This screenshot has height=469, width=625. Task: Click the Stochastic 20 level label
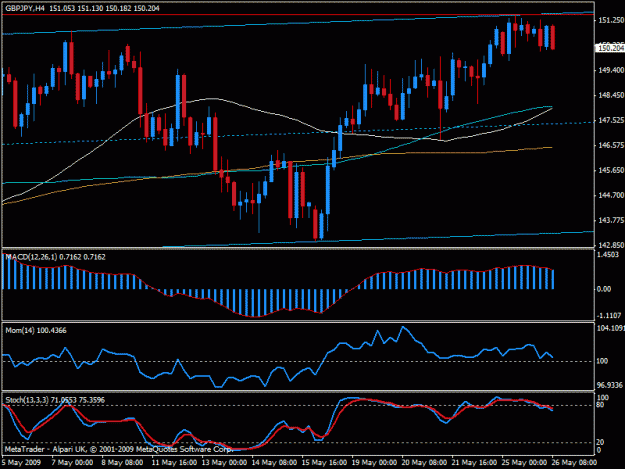pyautogui.click(x=600, y=442)
